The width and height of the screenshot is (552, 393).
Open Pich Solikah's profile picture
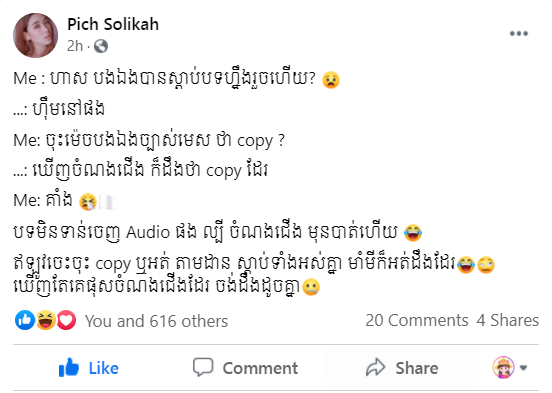(x=36, y=35)
